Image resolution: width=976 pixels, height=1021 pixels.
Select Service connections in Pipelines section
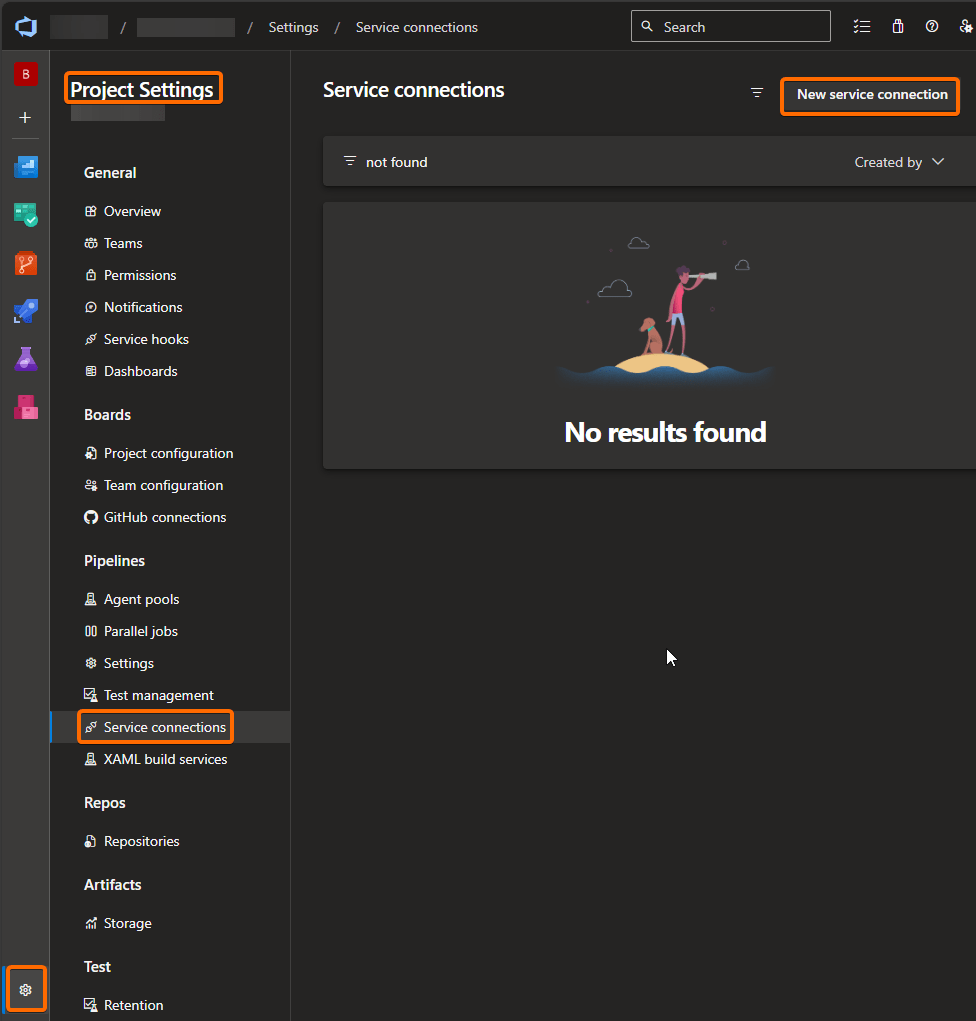coord(164,727)
